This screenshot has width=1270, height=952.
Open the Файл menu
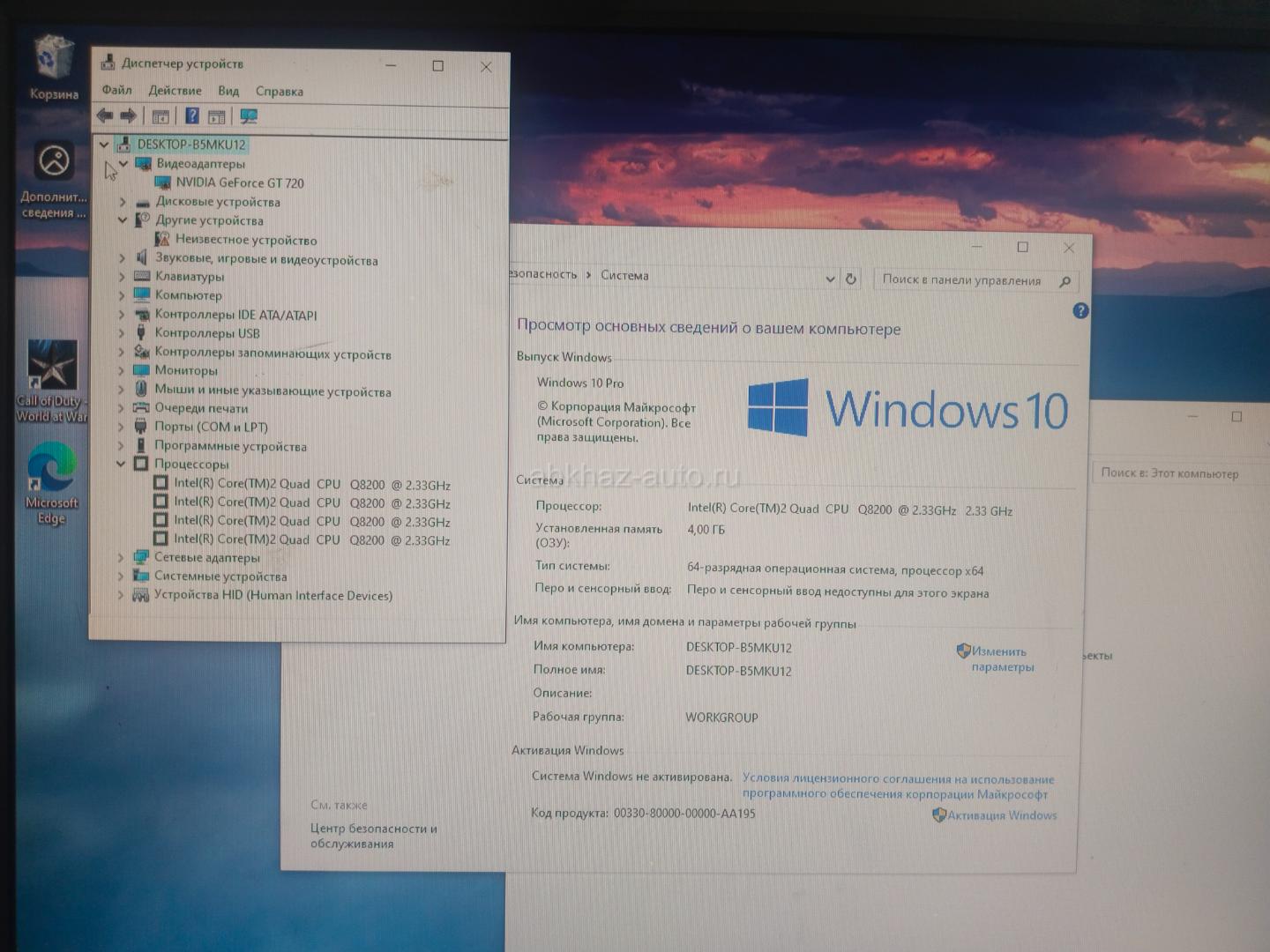116,90
